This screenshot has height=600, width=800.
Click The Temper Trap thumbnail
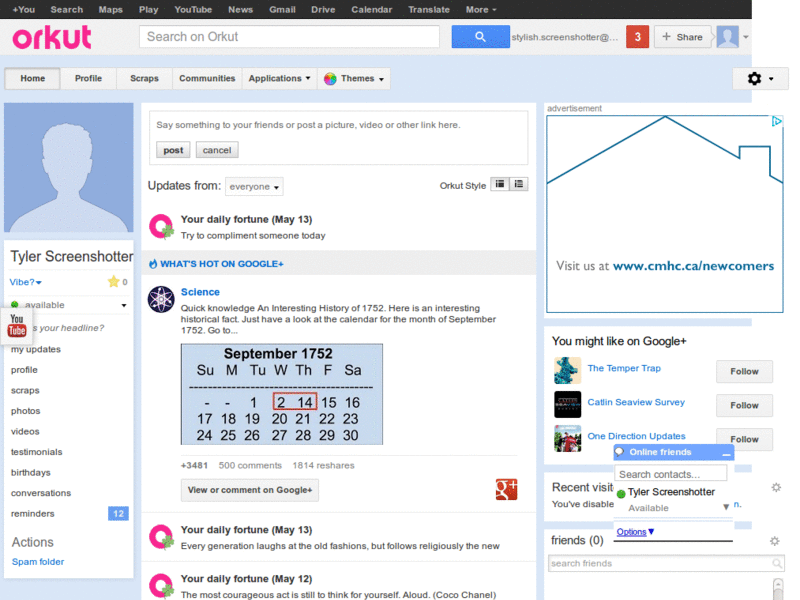[567, 370]
